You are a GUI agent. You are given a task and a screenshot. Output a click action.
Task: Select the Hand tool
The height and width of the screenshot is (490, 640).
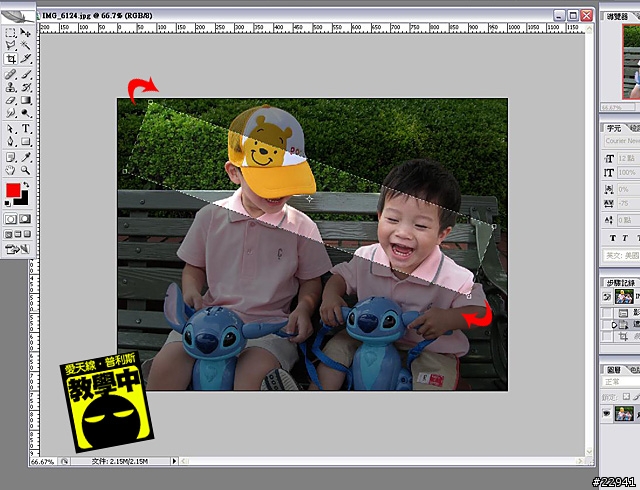(11, 170)
